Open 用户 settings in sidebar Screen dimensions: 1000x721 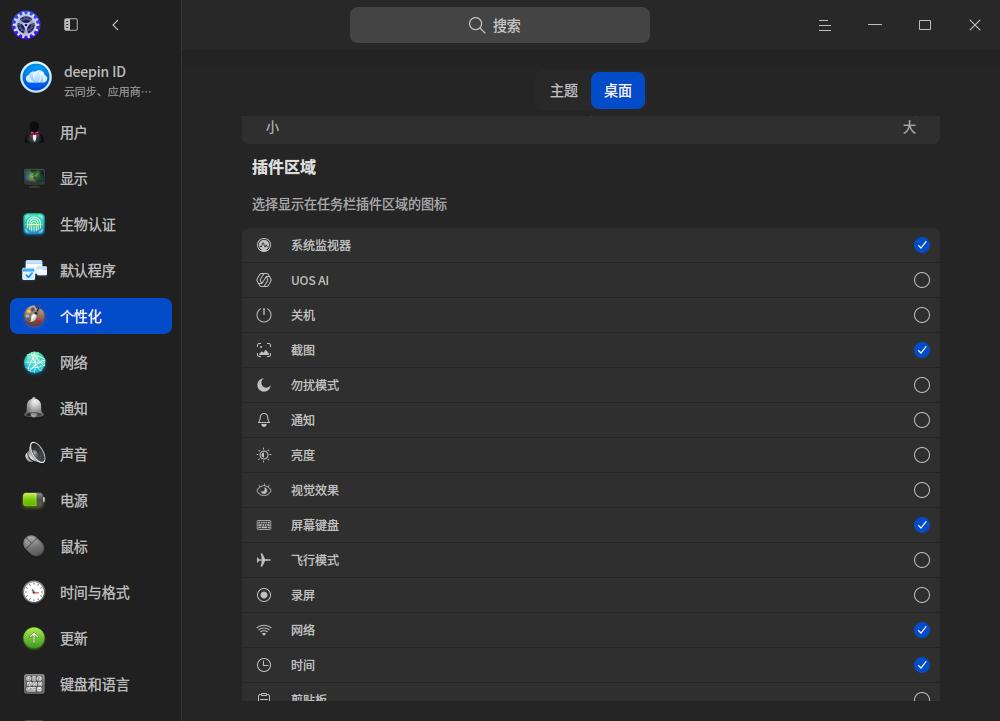91,133
